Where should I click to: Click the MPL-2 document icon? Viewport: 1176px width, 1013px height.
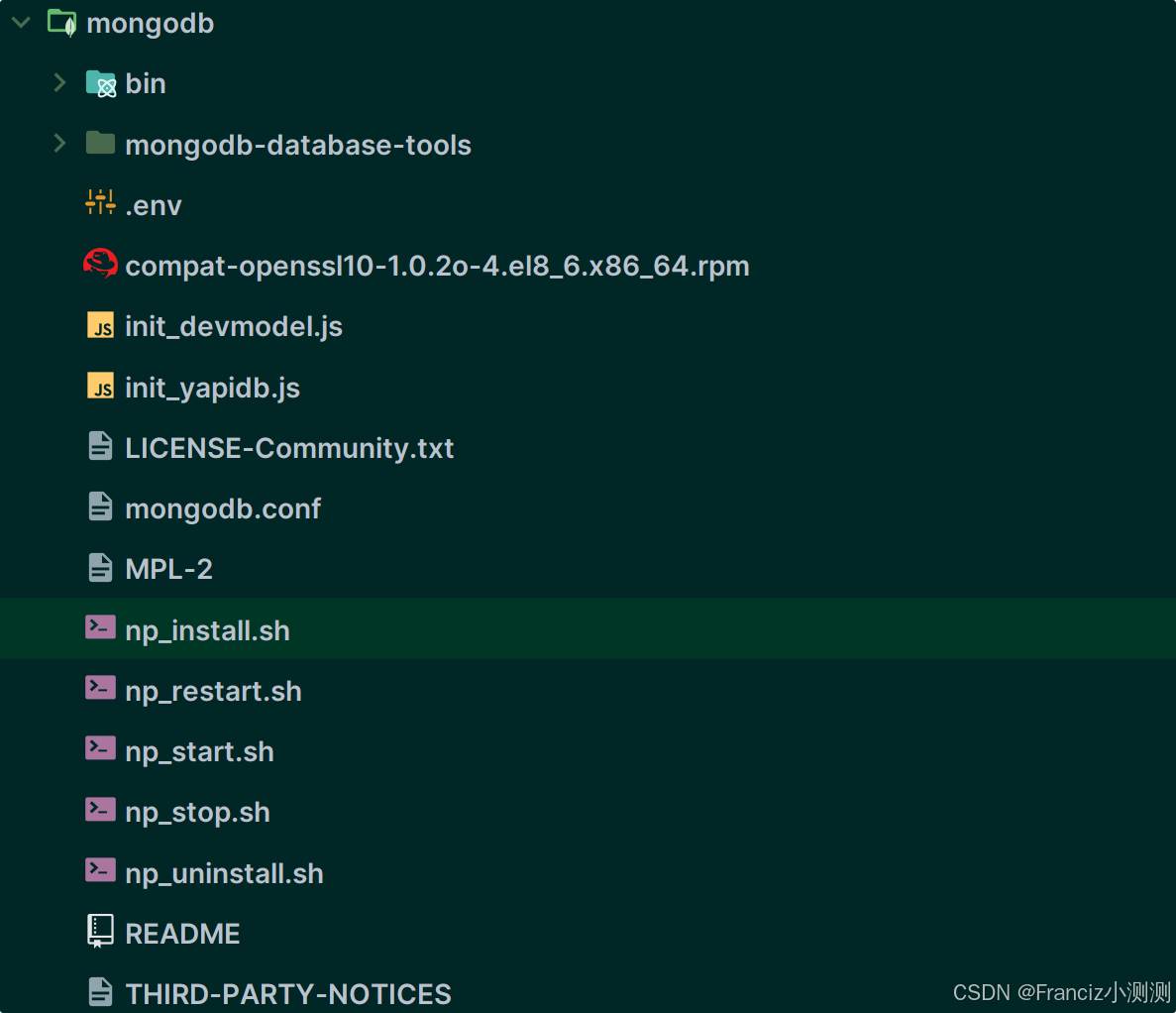tap(100, 567)
